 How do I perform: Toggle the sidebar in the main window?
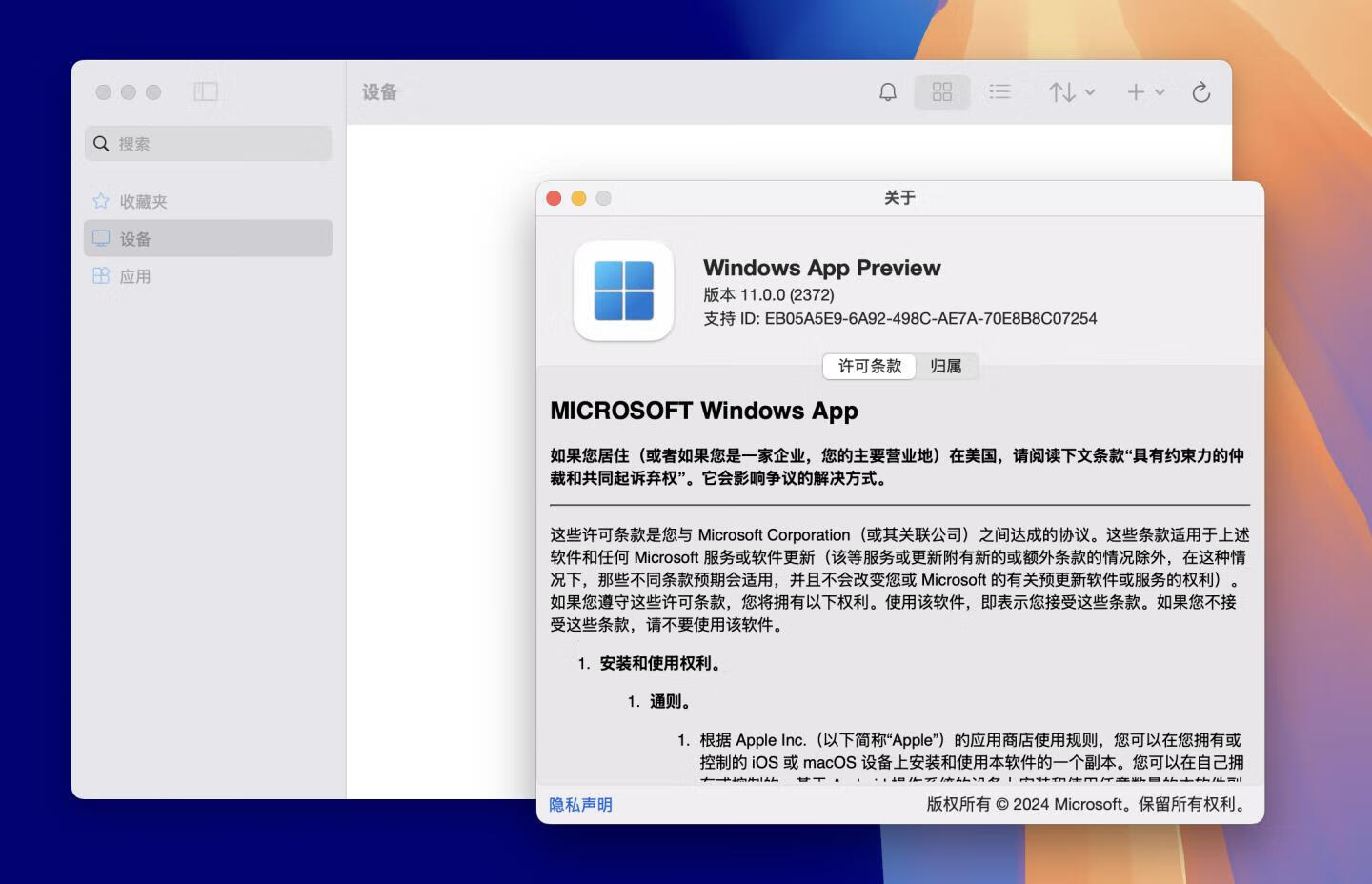(x=206, y=91)
